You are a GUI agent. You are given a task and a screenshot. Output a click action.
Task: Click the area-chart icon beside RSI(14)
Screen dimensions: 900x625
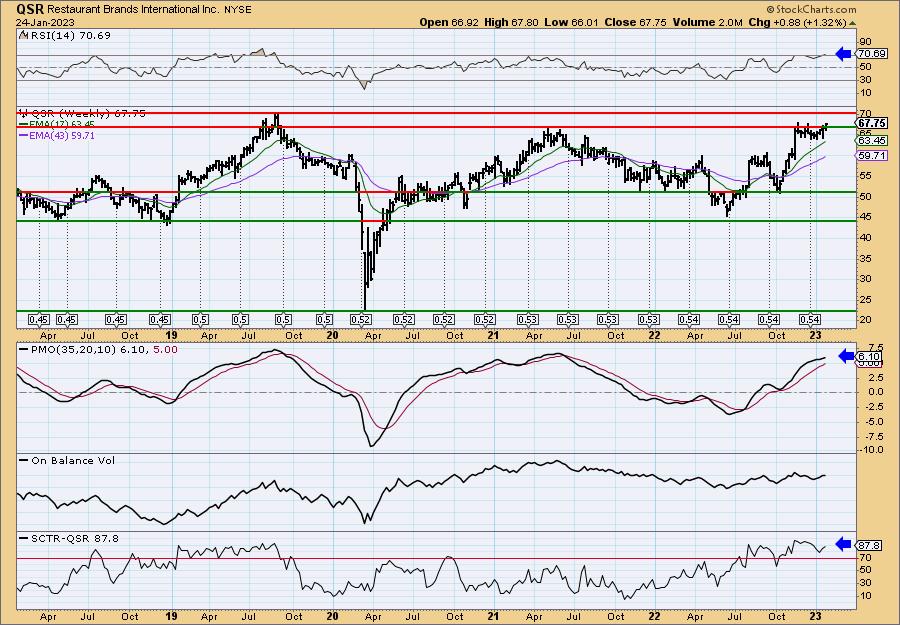(23, 35)
